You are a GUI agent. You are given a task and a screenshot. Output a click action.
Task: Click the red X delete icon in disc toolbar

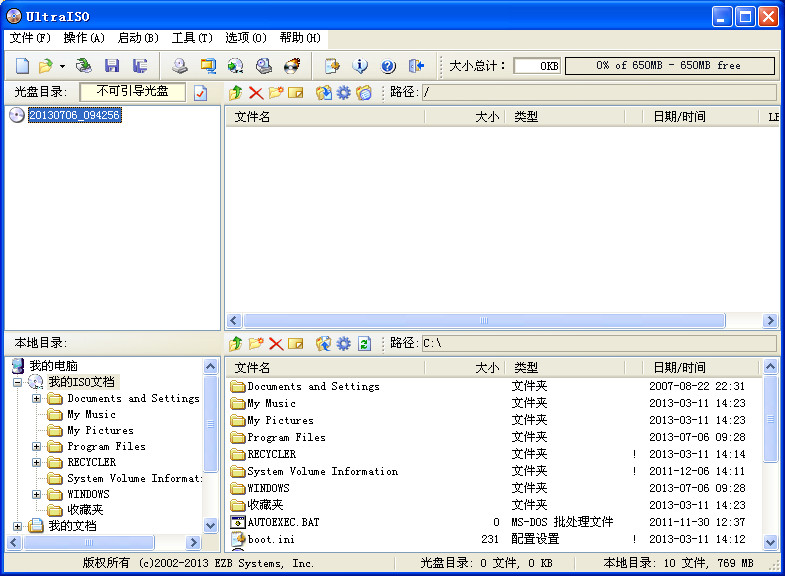click(256, 93)
